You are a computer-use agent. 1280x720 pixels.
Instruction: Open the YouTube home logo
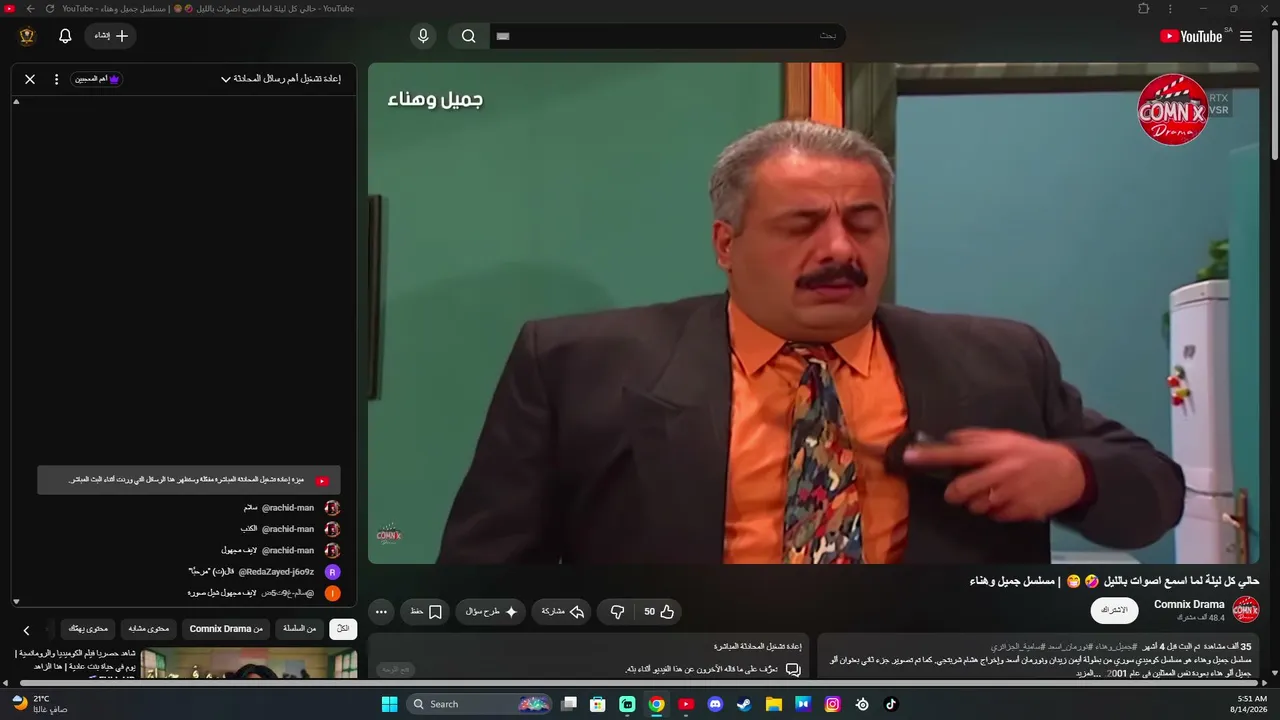[1191, 36]
